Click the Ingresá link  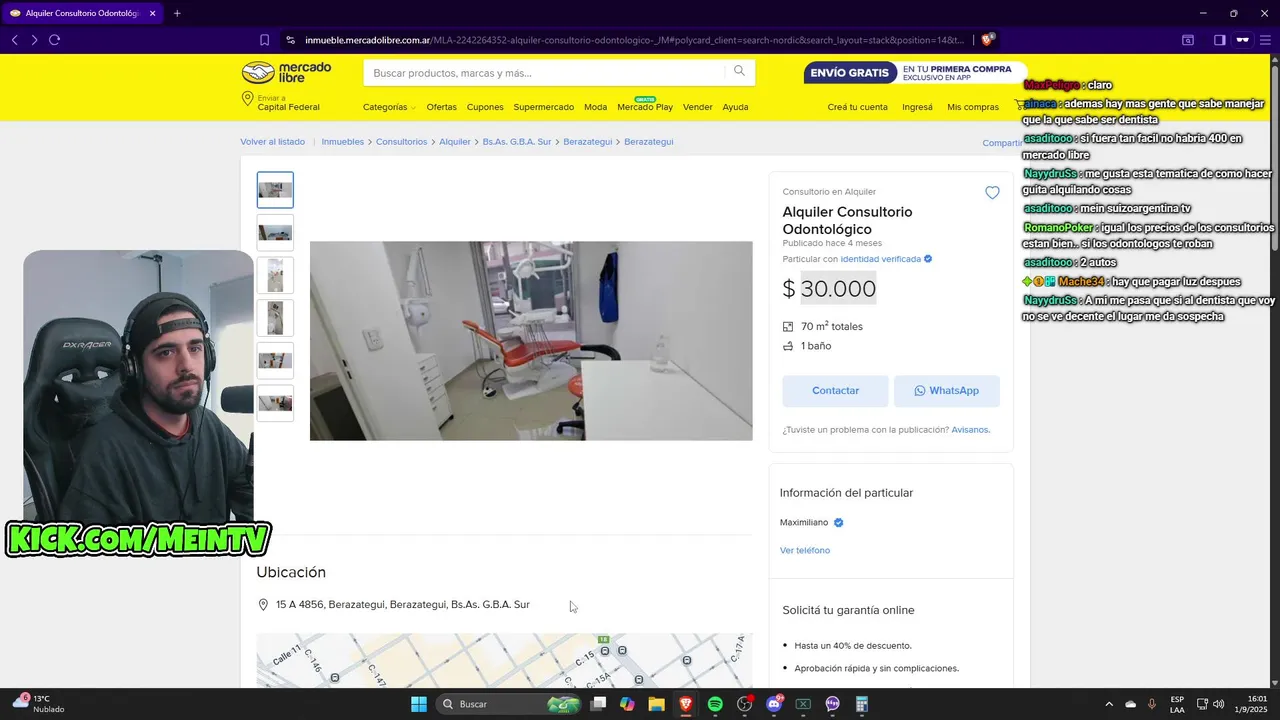[917, 107]
